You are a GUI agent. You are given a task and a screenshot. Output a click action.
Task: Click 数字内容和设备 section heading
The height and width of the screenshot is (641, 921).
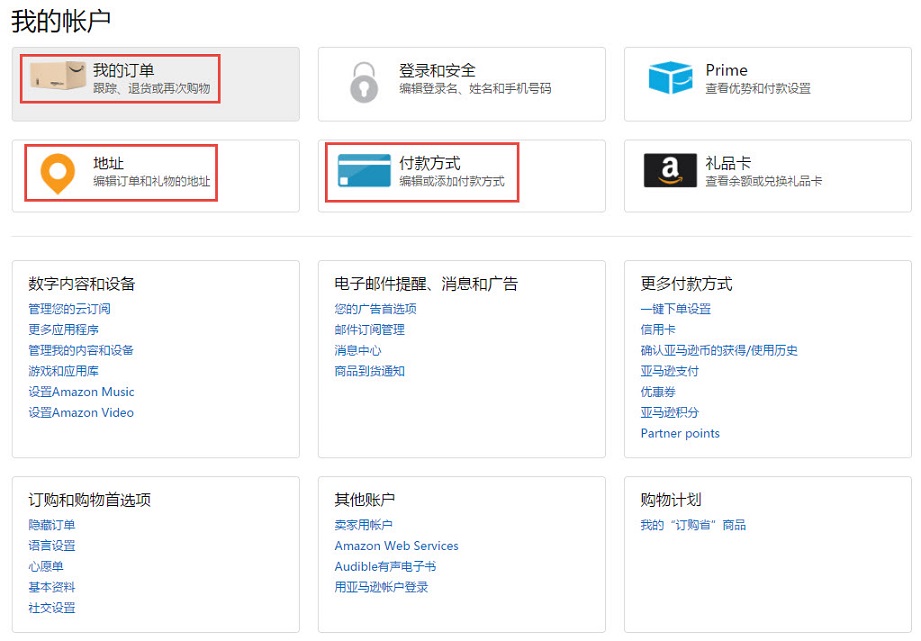tap(82, 284)
